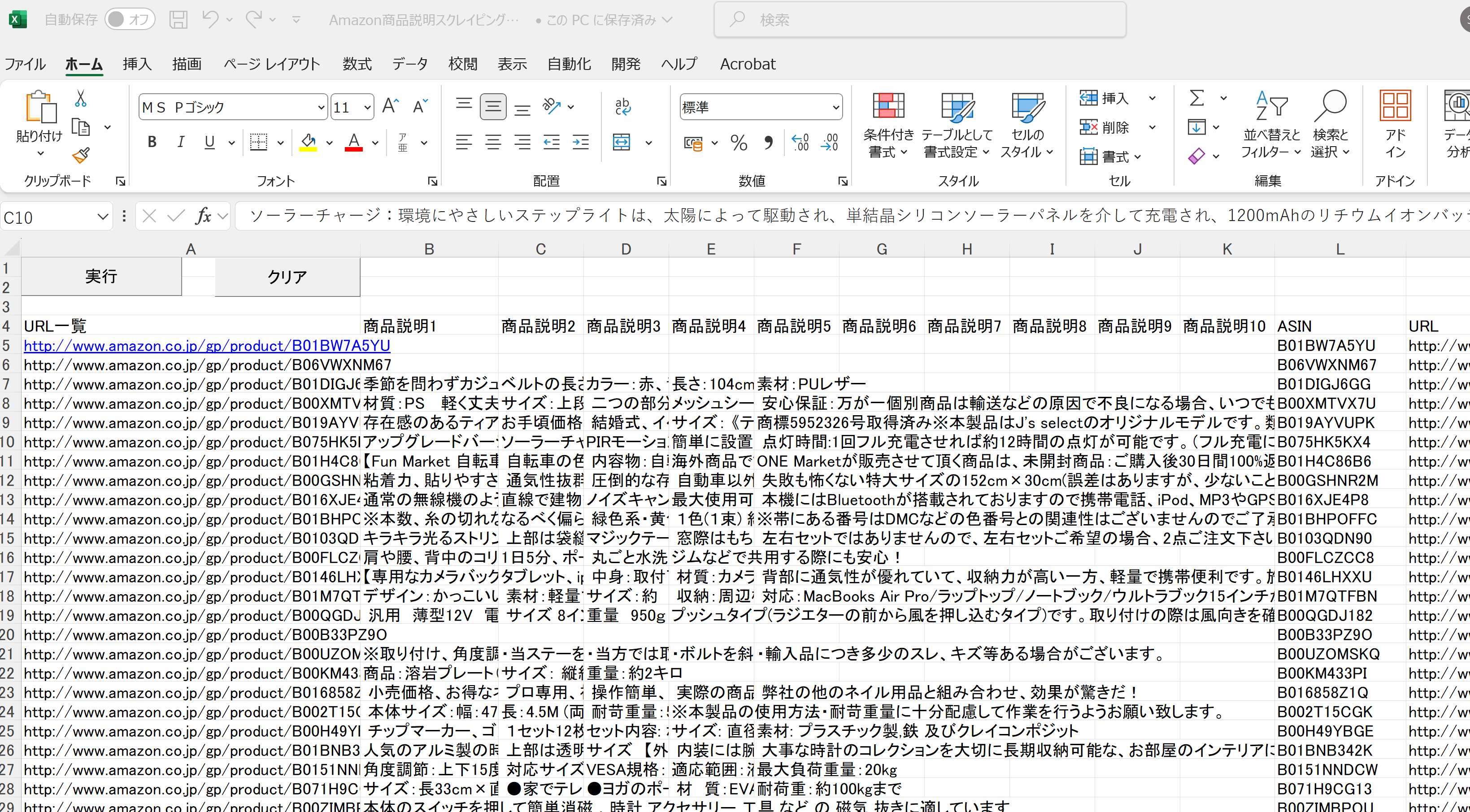Decrease the indent
Viewport: 1470px width, 812px height.
pos(551,142)
